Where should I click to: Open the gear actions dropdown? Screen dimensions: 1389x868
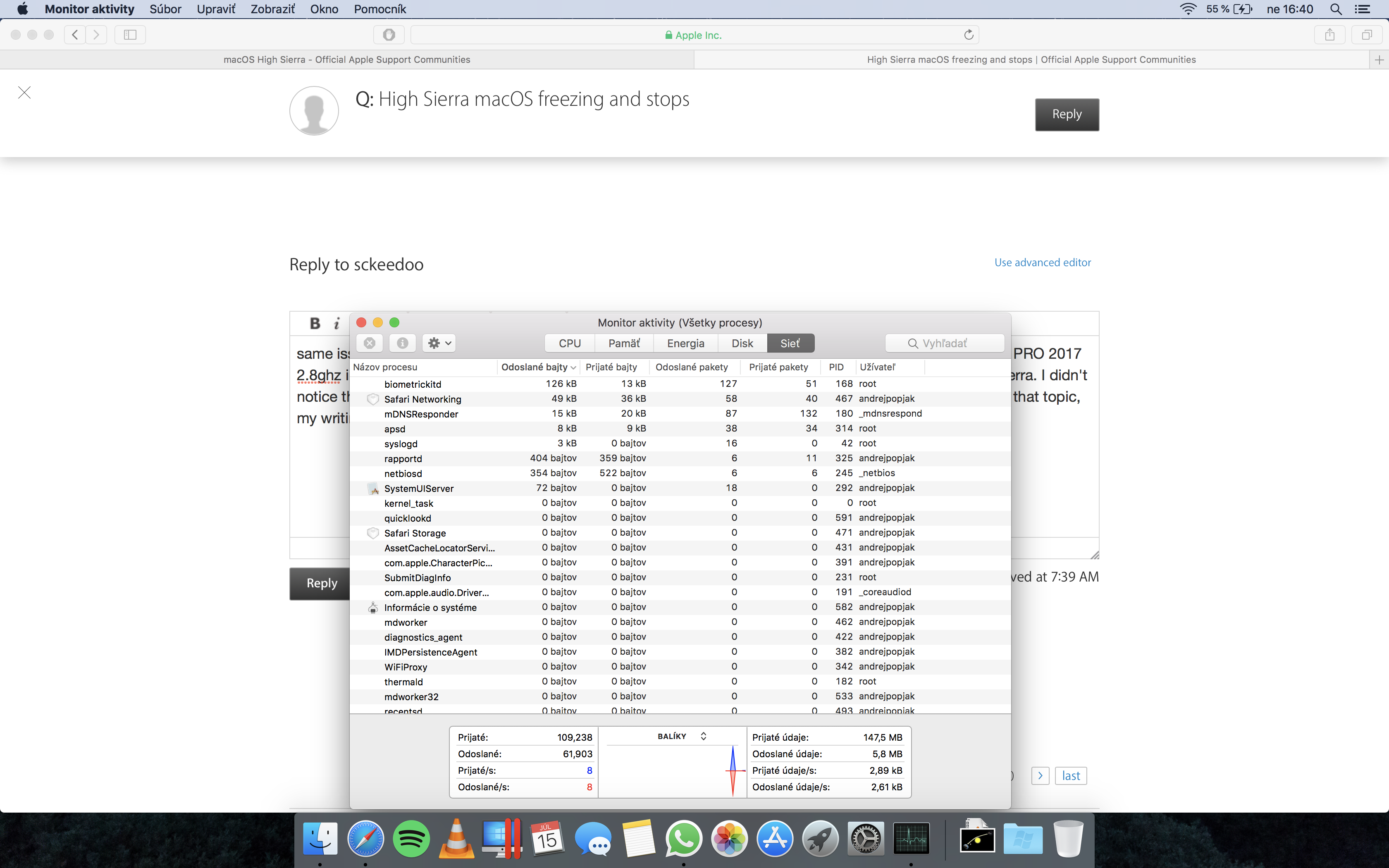439,343
